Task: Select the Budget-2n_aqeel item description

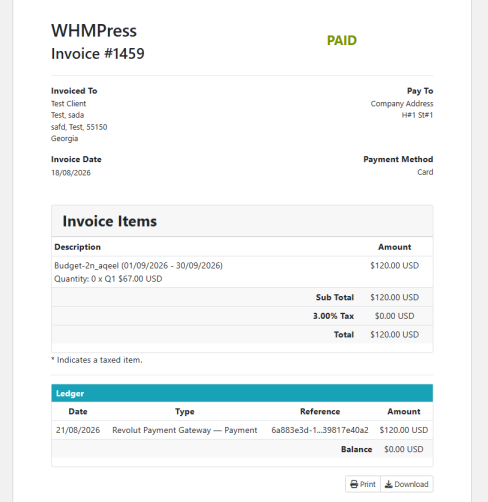Action: pos(138,266)
